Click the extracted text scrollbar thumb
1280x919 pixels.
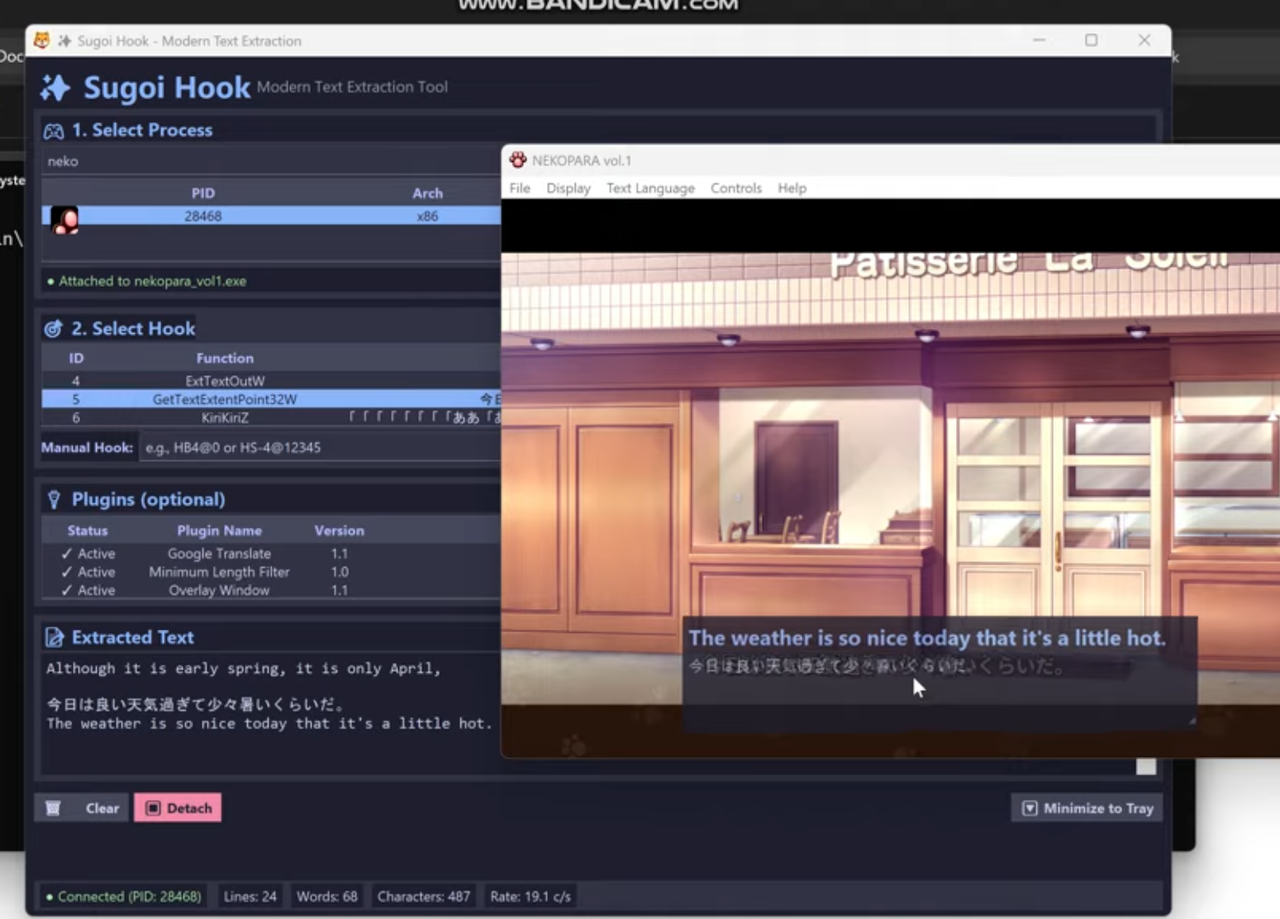click(x=1146, y=766)
